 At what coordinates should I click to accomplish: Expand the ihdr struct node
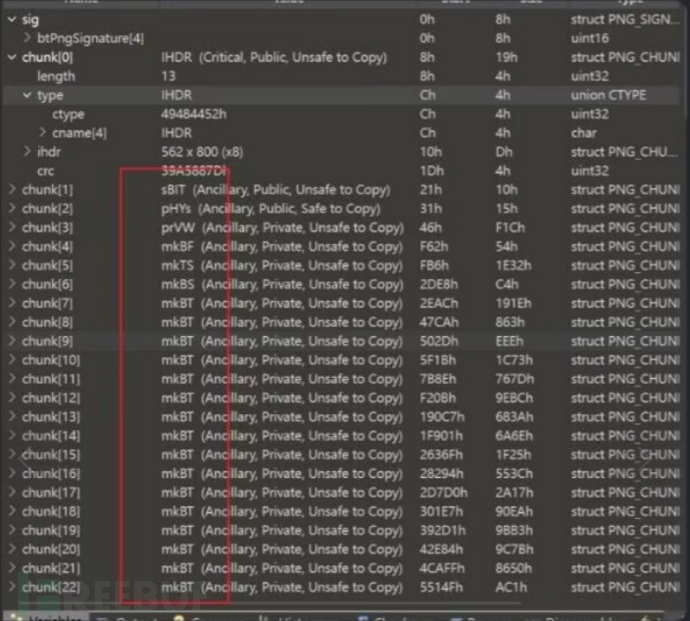pyautogui.click(x=27, y=152)
